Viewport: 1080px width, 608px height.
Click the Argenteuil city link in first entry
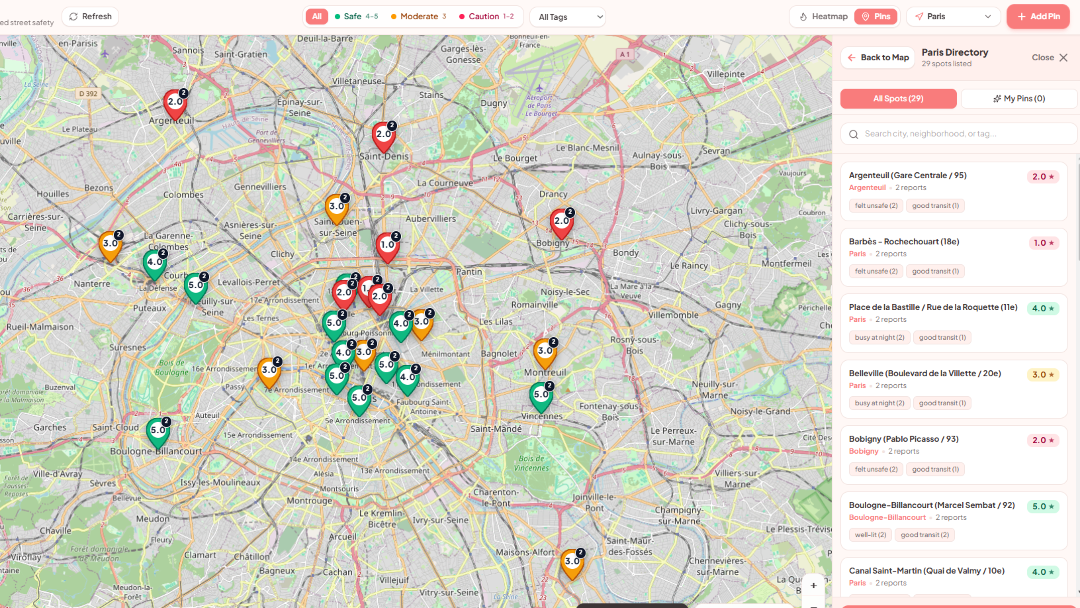click(867, 187)
